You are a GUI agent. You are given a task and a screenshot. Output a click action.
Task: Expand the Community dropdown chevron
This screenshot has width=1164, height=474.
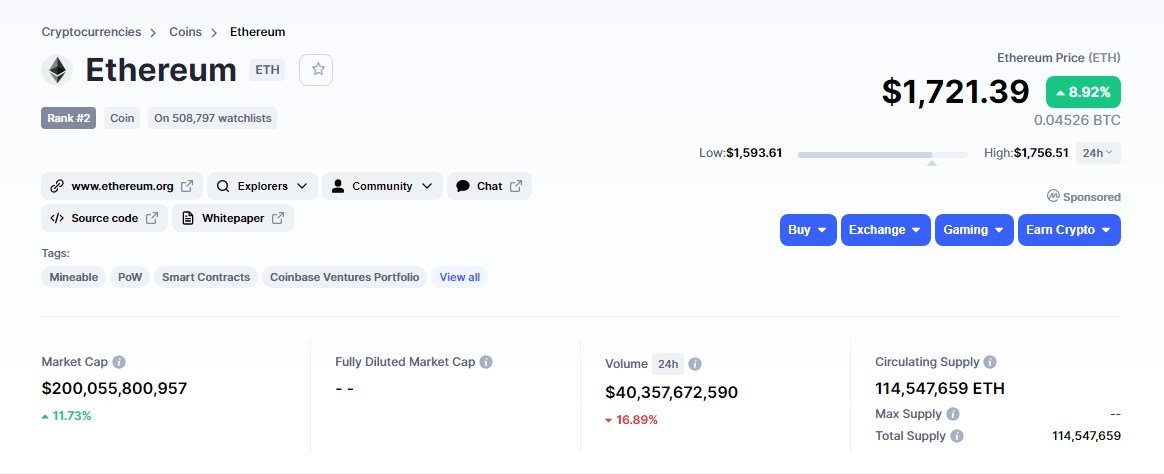click(427, 186)
